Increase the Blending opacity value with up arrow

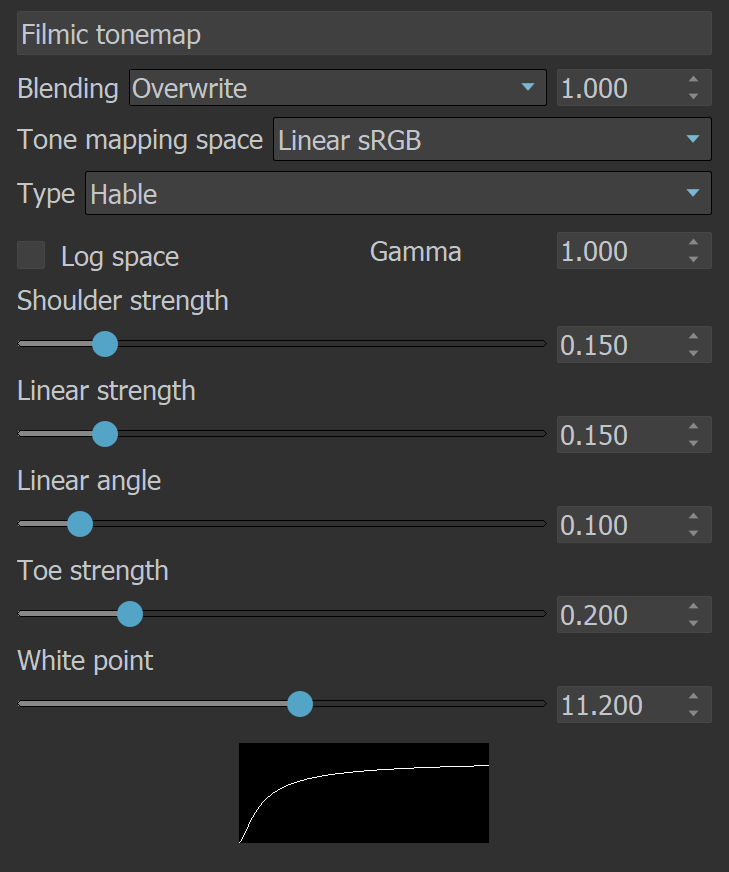tap(693, 80)
